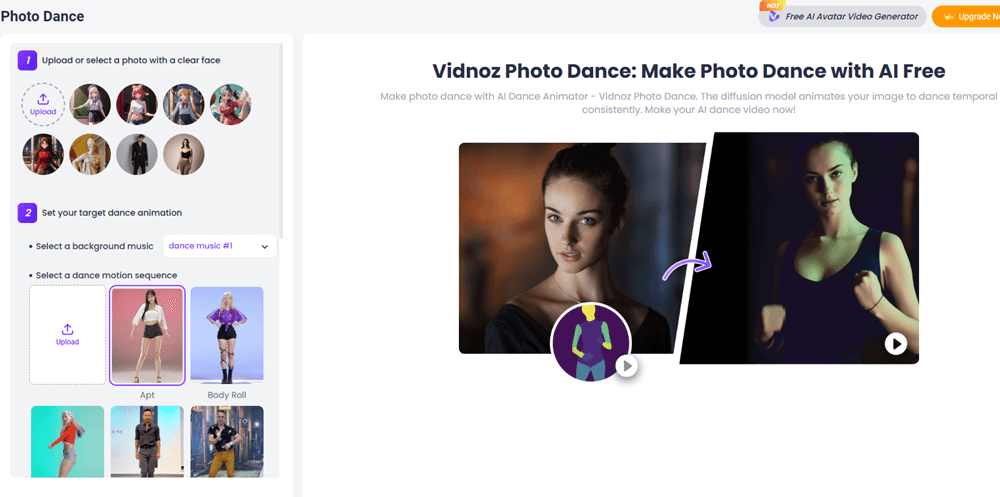Image resolution: width=1000 pixels, height=497 pixels.
Task: Select the Body Roll dance motion thumbnail
Action: pyautogui.click(x=227, y=336)
